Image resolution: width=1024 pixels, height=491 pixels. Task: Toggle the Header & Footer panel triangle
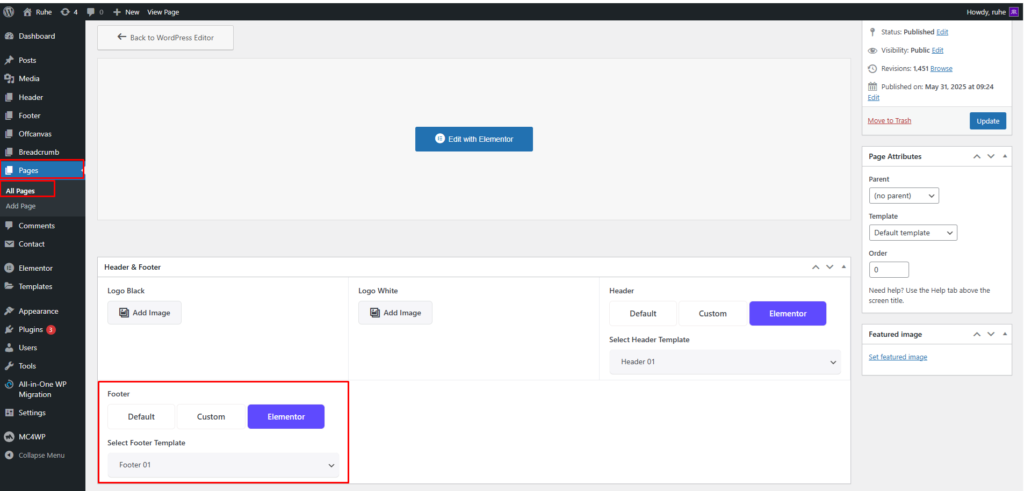click(844, 267)
